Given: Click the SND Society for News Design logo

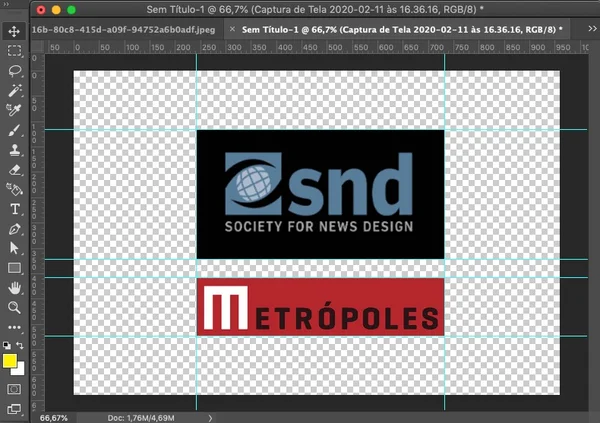Looking at the screenshot, I should click(x=321, y=194).
